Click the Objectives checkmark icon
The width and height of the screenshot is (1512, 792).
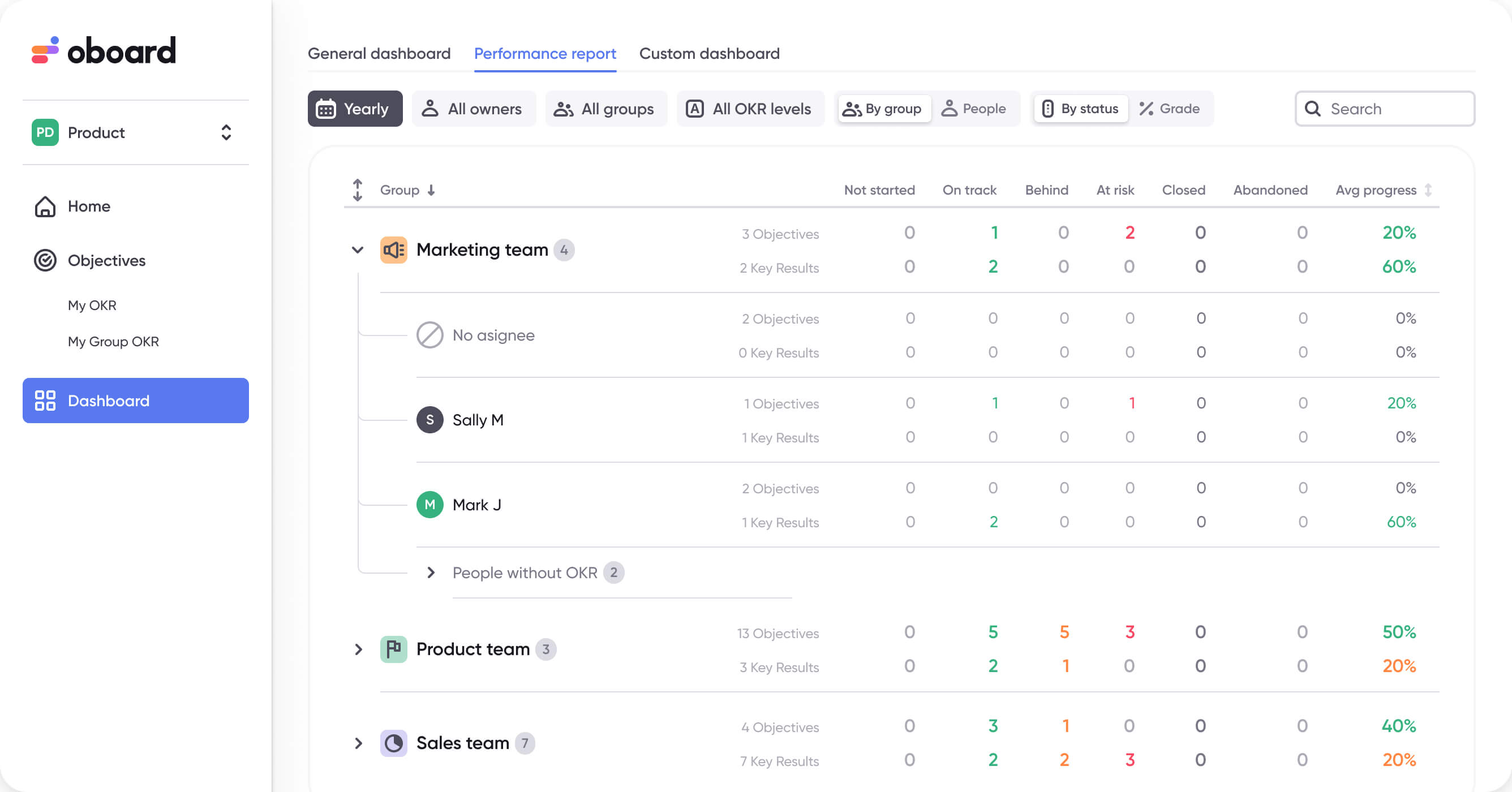tap(46, 260)
